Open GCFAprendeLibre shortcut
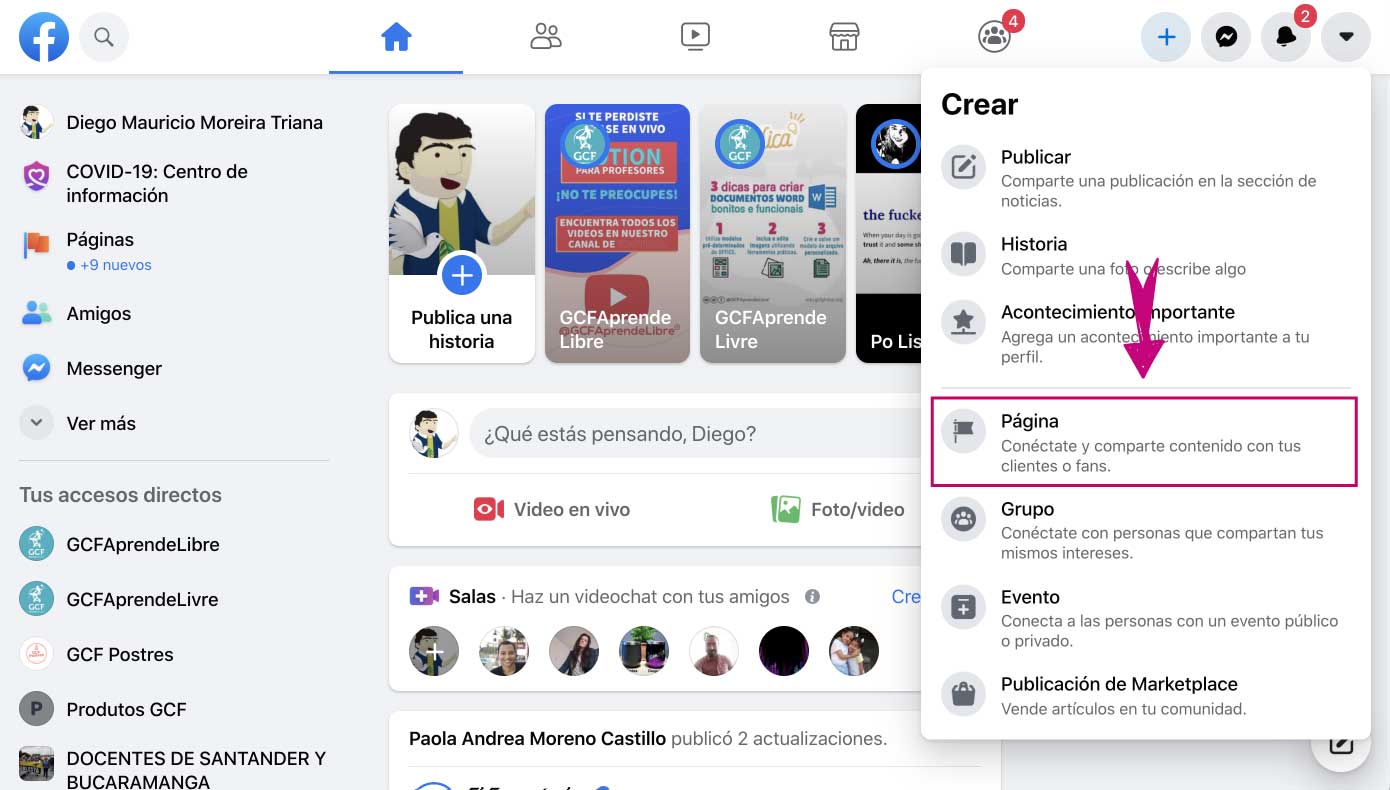Screen dimensions: 1390x790 click(172, 545)
